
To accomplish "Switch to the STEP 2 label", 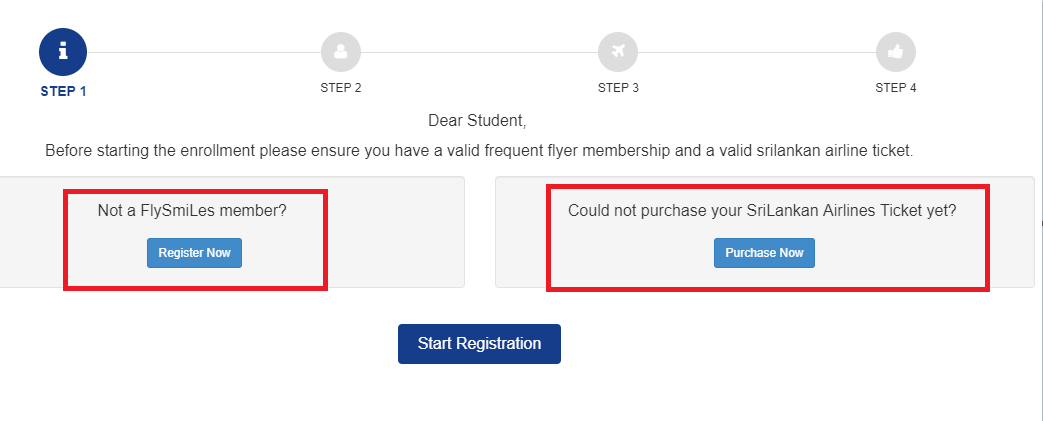I will [341, 88].
